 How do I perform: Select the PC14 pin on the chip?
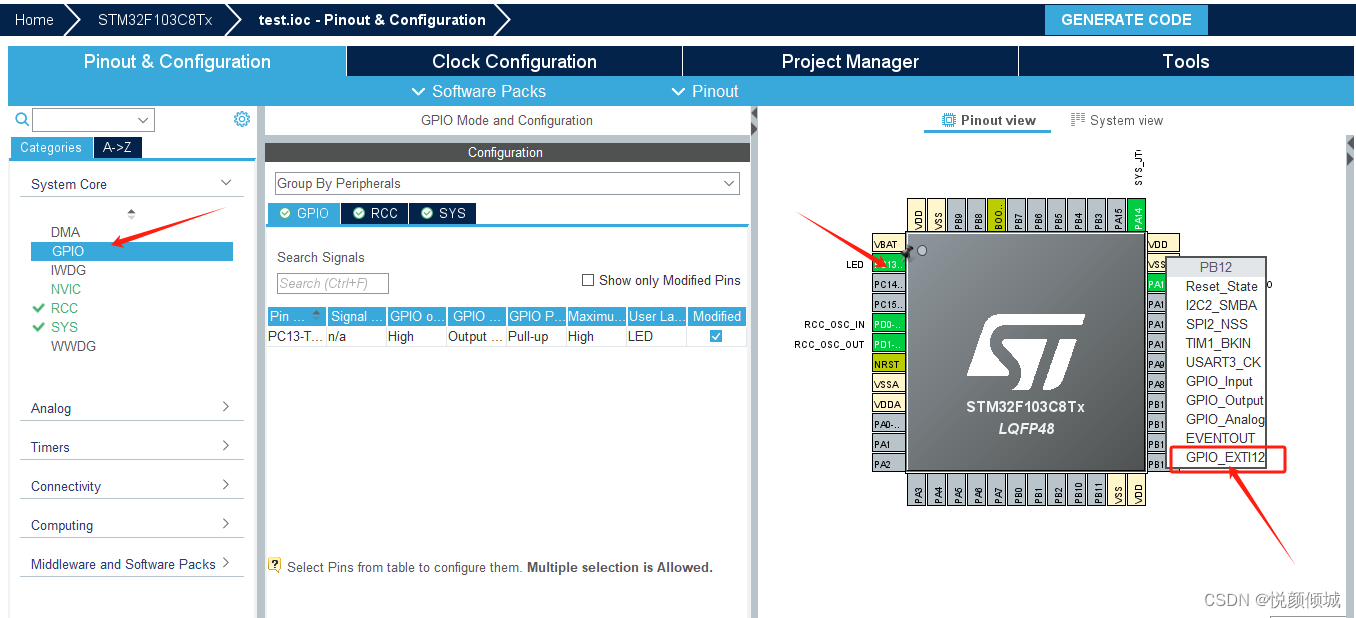pyautogui.click(x=888, y=284)
